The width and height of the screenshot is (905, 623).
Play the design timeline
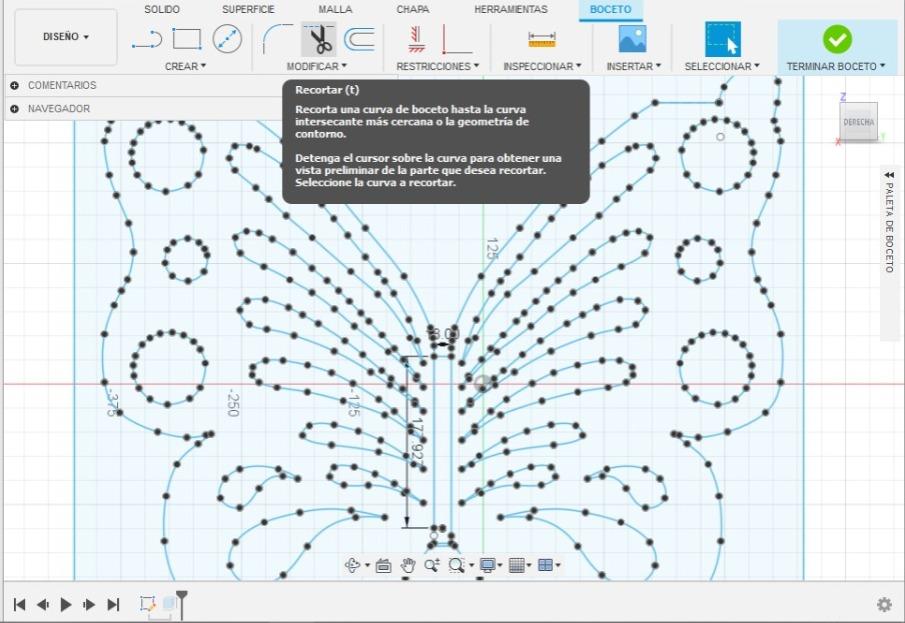[x=66, y=605]
